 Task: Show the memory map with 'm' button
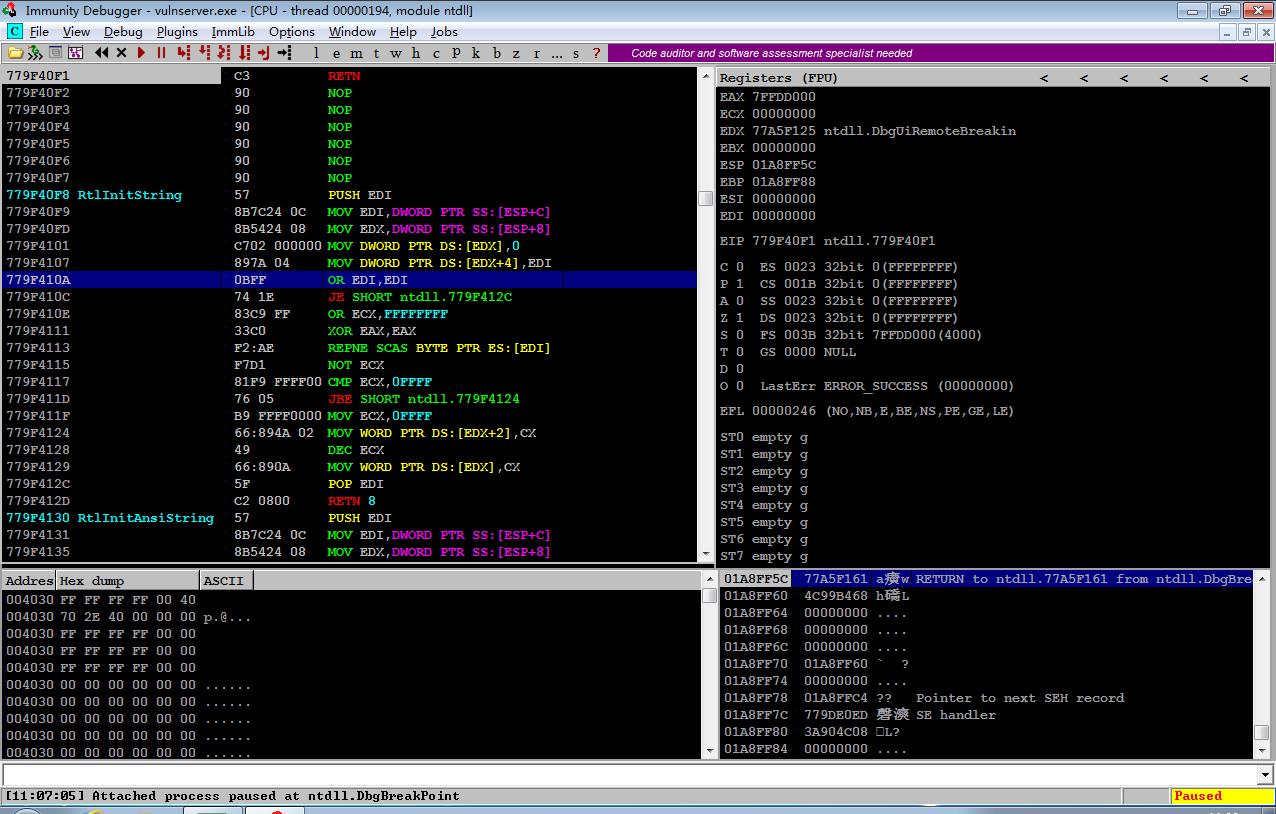356,53
